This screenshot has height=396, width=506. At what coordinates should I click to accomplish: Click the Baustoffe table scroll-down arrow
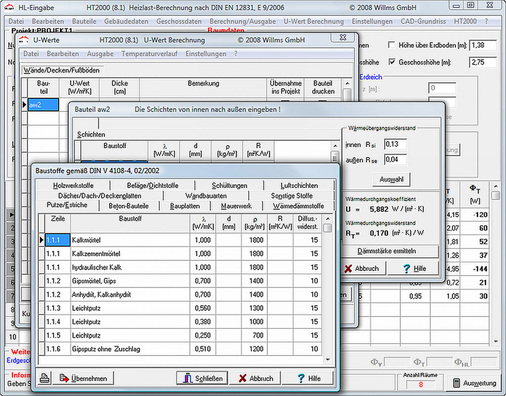point(328,359)
